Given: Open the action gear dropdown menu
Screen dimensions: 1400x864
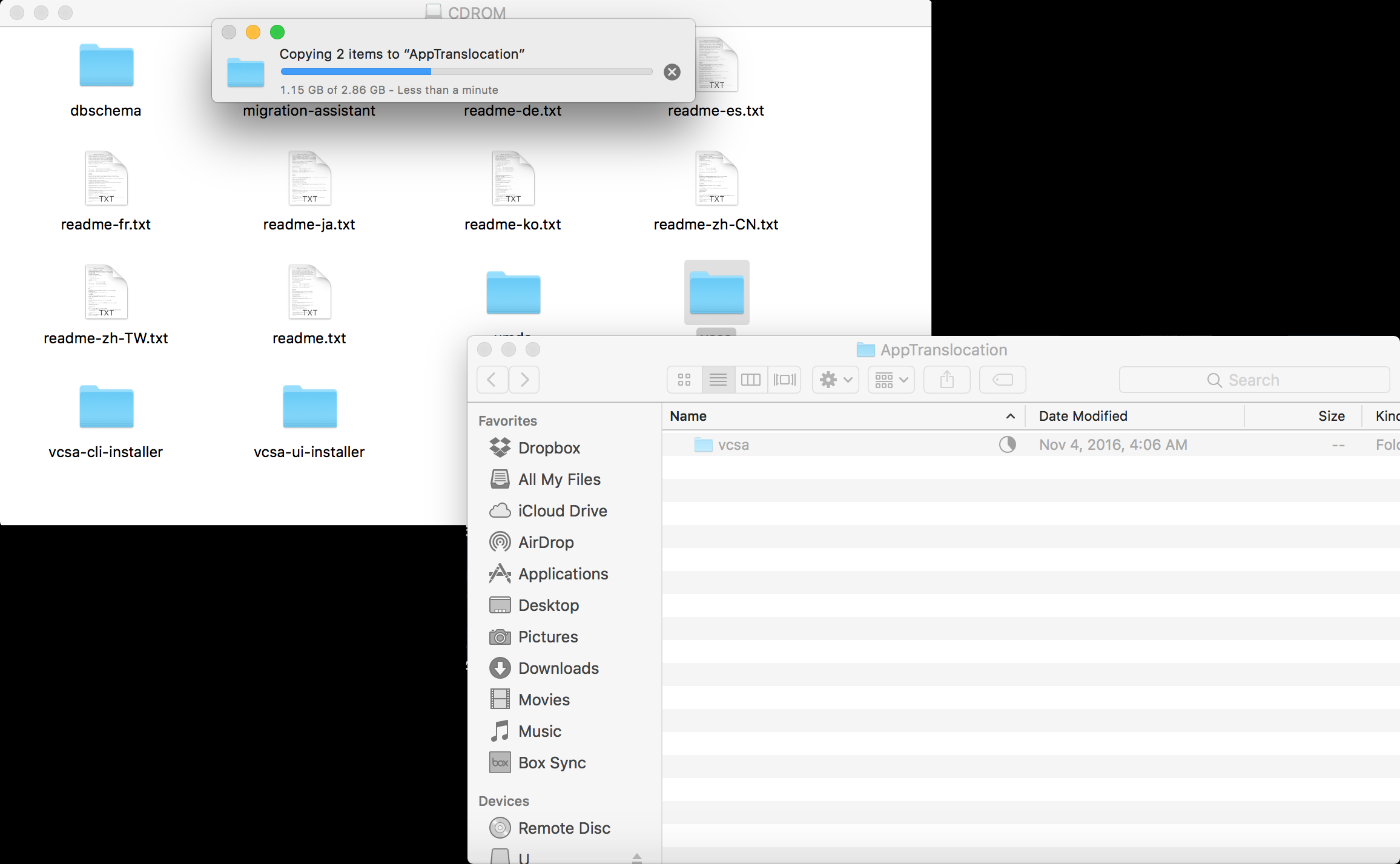Looking at the screenshot, I should coord(834,380).
